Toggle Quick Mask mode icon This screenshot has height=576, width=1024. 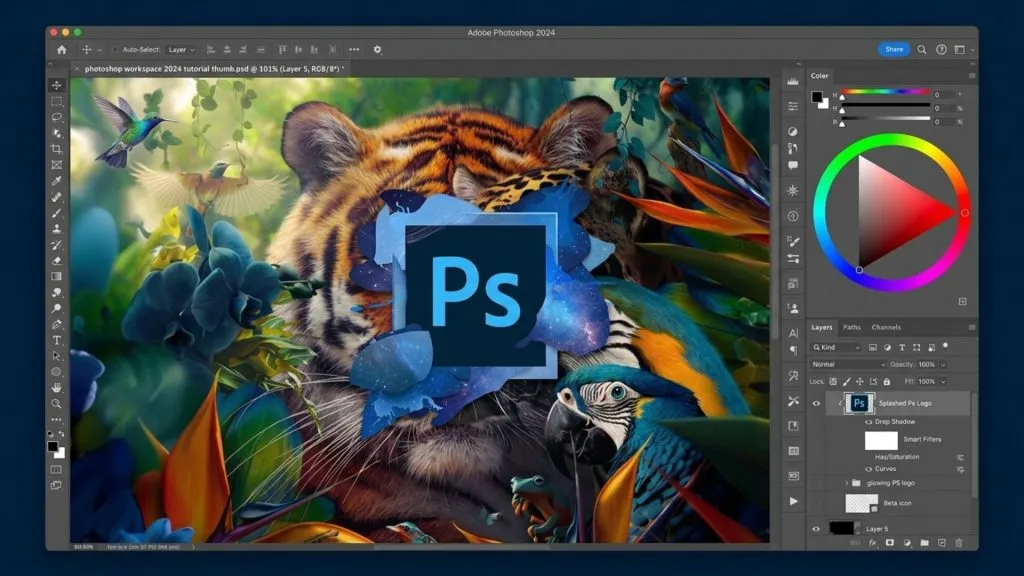pyautogui.click(x=57, y=470)
